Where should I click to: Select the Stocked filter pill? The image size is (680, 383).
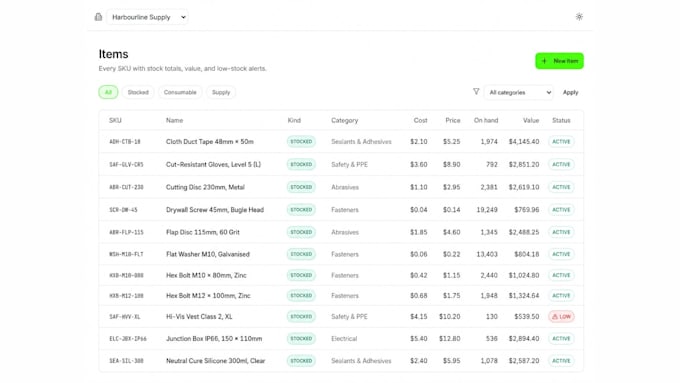138,92
